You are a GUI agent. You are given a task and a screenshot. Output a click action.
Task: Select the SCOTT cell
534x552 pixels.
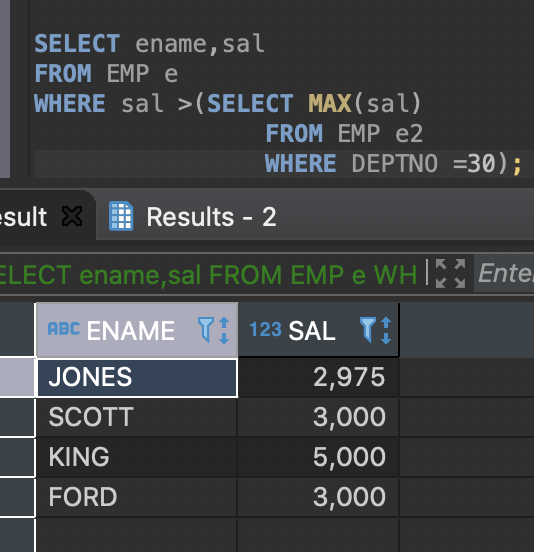pyautogui.click(x=137, y=417)
